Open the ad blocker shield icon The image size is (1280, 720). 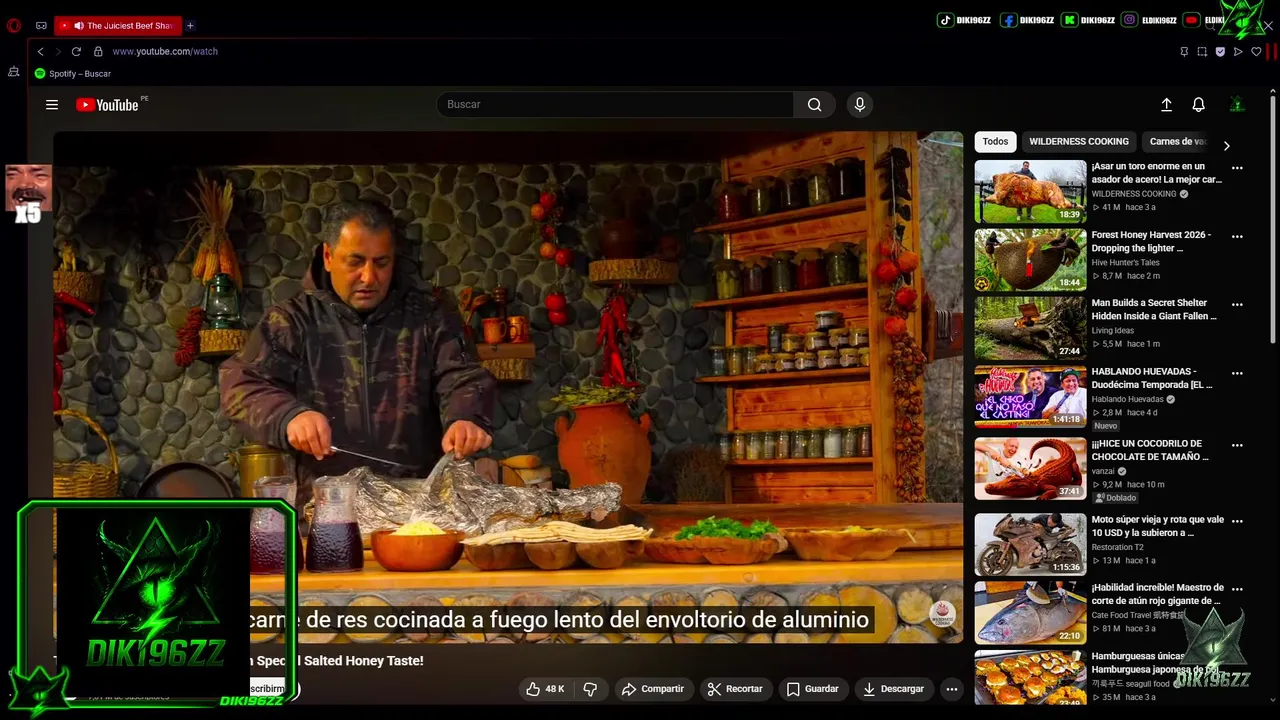point(1220,51)
